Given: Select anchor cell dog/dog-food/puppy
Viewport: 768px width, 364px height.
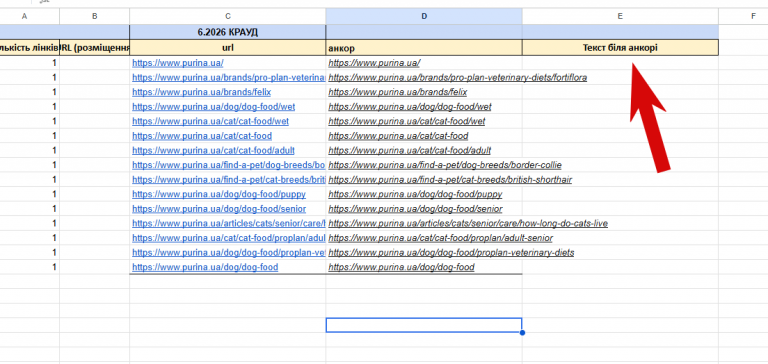Looking at the screenshot, I should 424,194.
